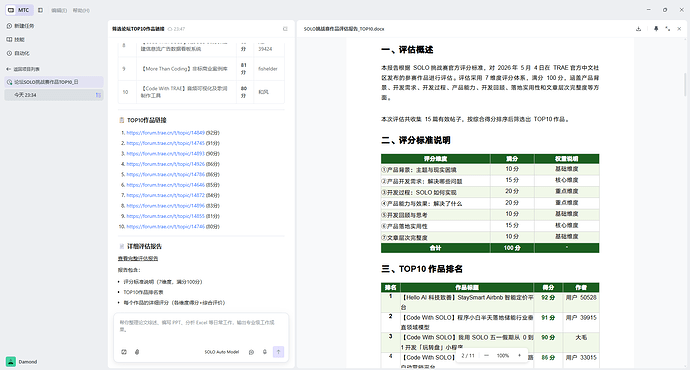690x370 pixels.
Task: Open forum link topic/14786 (86分)
Action: click(x=165, y=175)
